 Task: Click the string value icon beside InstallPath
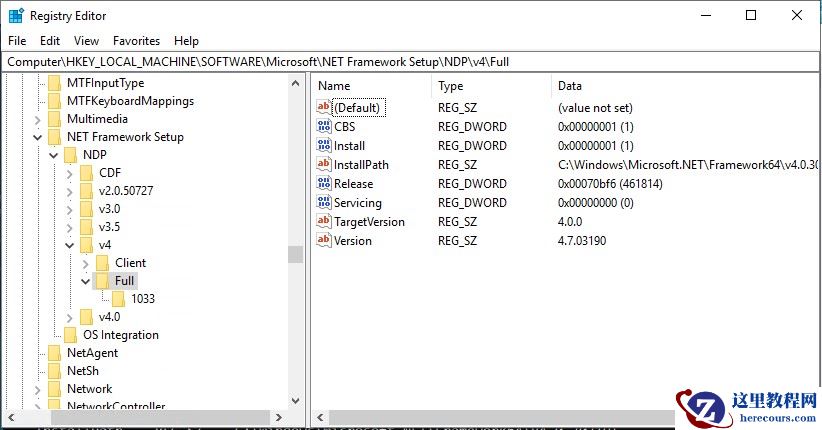pyautogui.click(x=324, y=165)
